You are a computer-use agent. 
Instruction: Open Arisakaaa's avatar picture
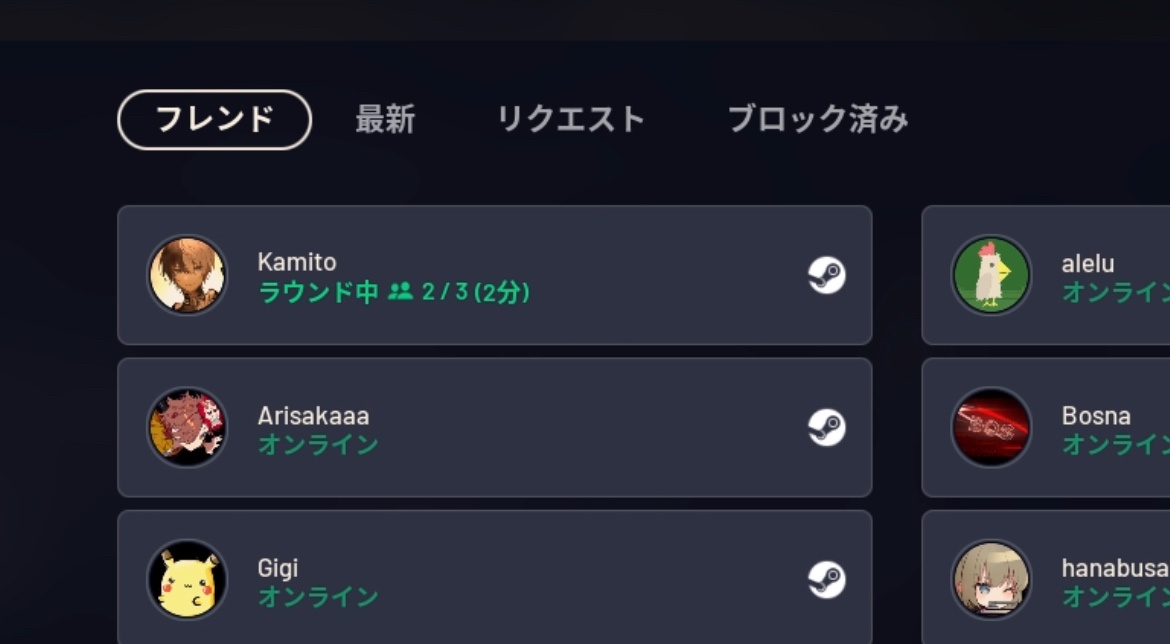(187, 428)
